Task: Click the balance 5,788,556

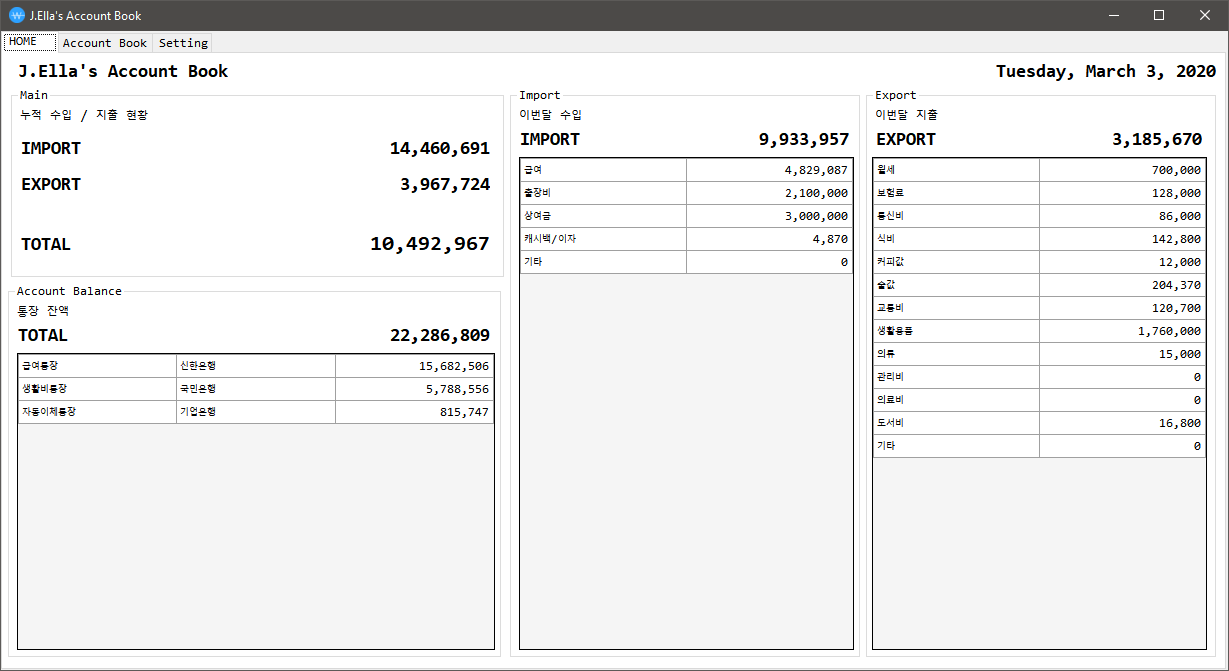Action: (x=414, y=389)
